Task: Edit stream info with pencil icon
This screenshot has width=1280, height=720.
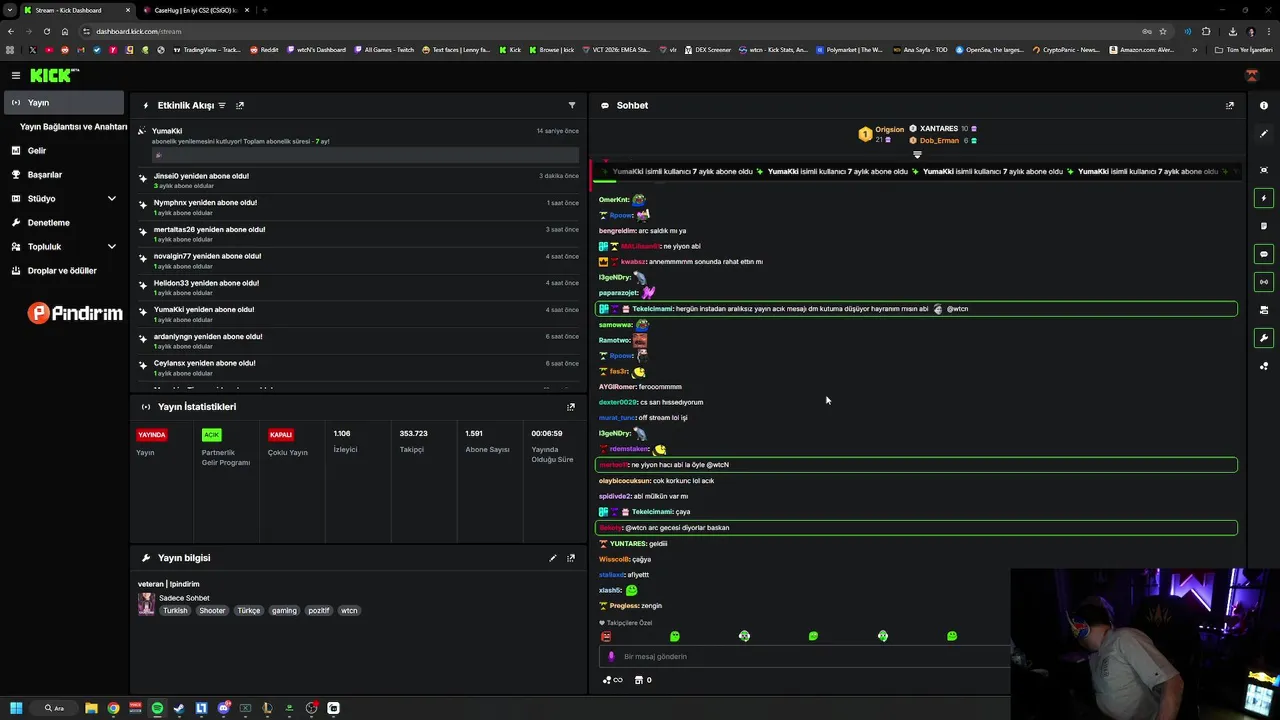Action: pos(553,558)
